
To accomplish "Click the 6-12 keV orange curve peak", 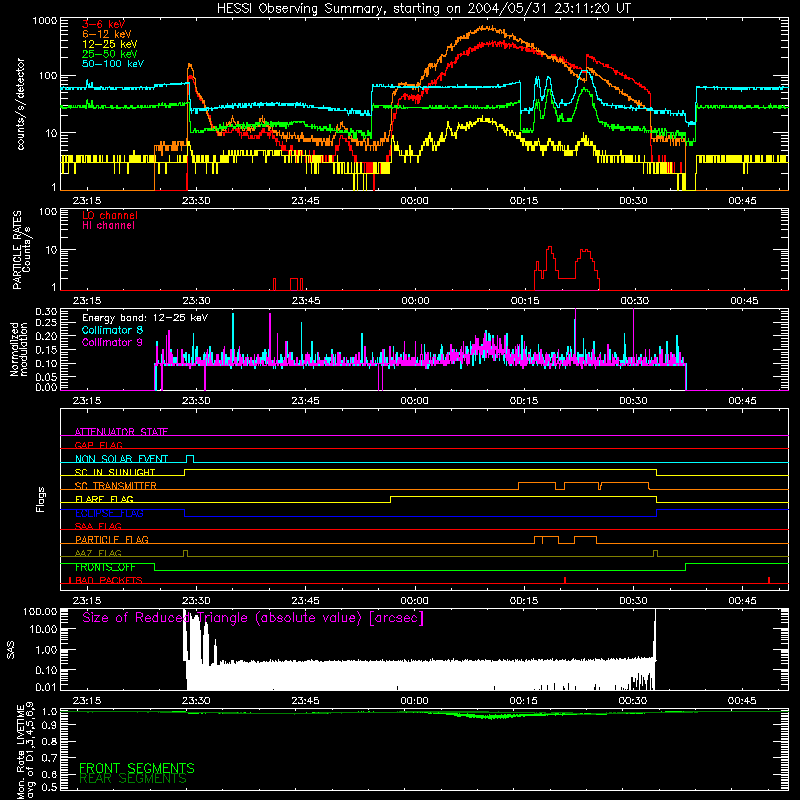I will [x=489, y=28].
